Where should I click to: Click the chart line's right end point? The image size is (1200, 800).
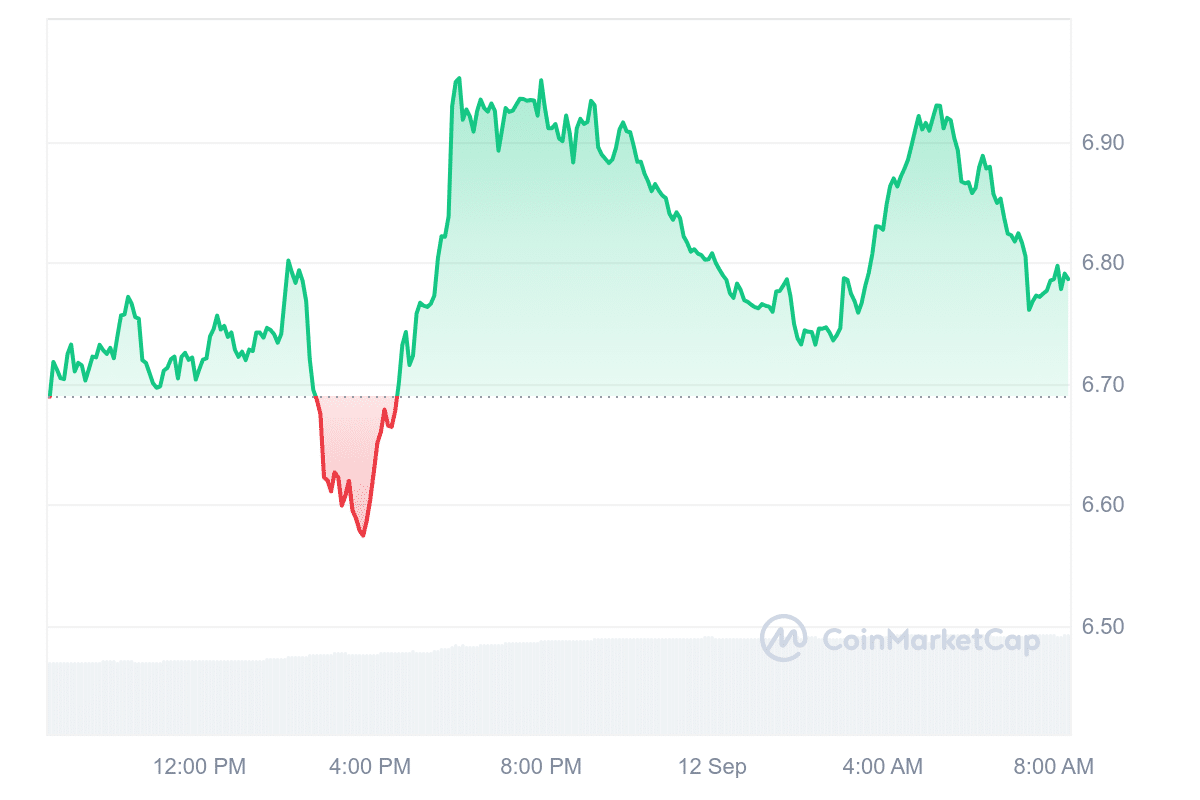pyautogui.click(x=1068, y=279)
